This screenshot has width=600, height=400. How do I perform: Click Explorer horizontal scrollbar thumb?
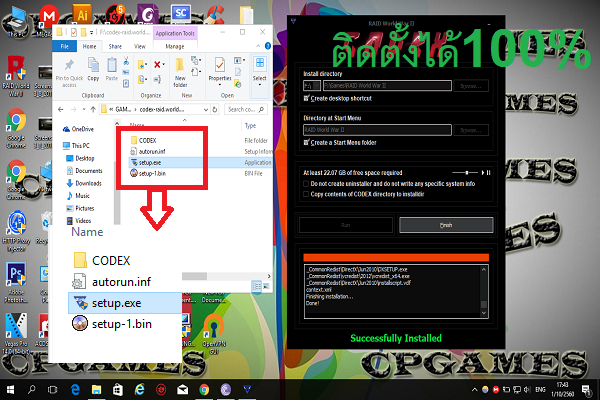194,276
